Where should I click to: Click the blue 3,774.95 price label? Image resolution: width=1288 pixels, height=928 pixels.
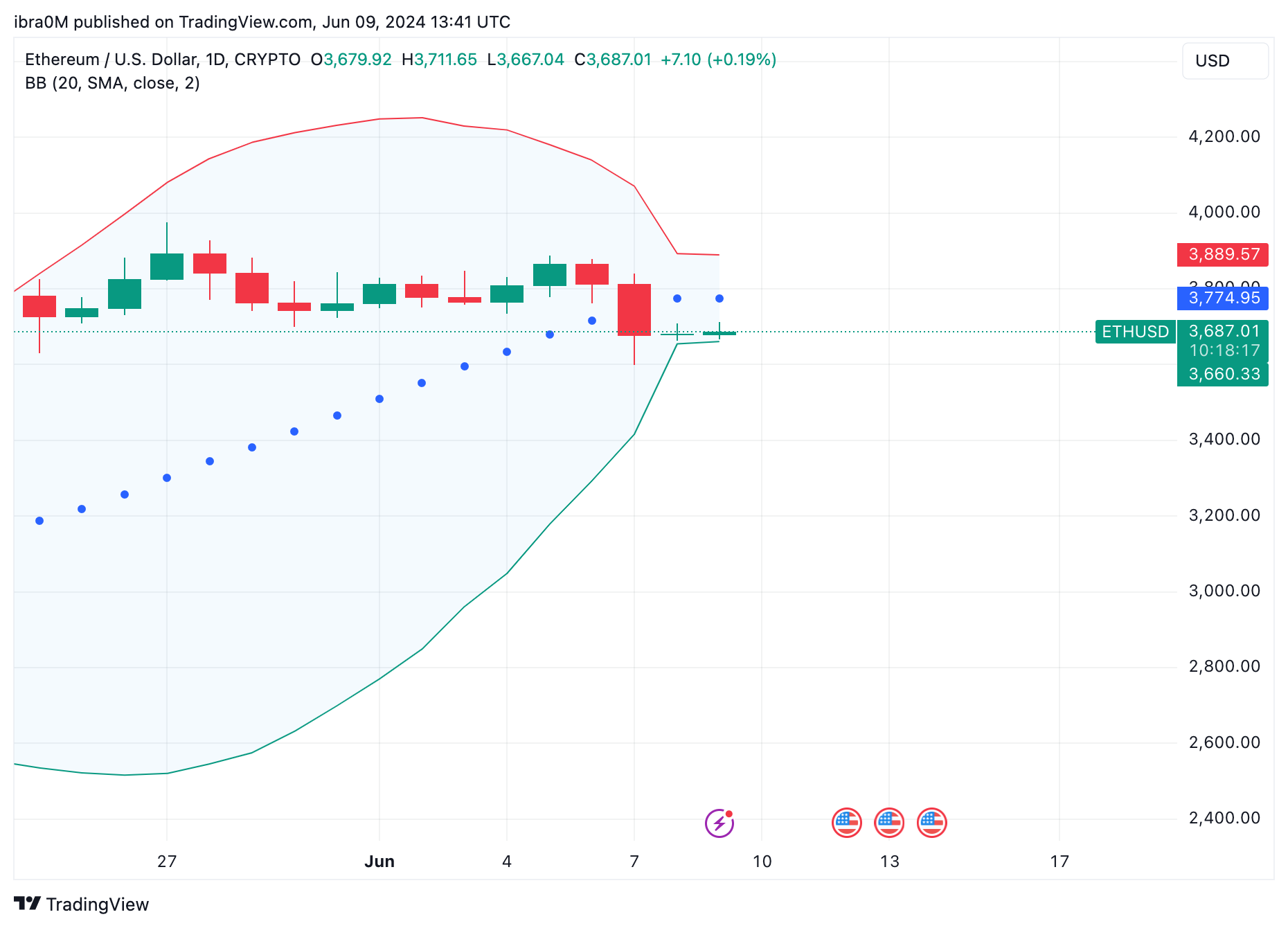1222,298
